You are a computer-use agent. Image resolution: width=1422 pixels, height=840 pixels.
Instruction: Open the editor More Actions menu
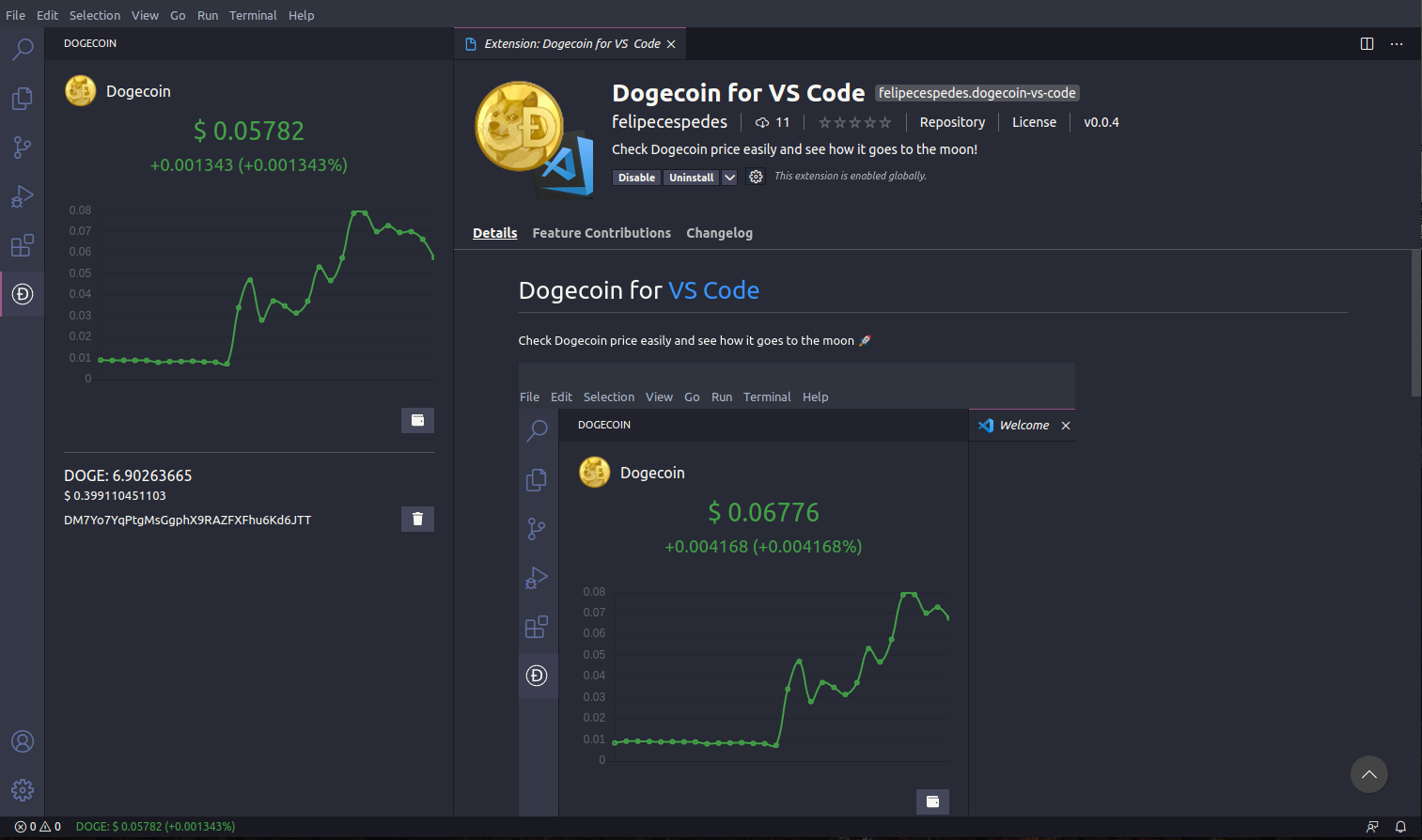pos(1396,43)
